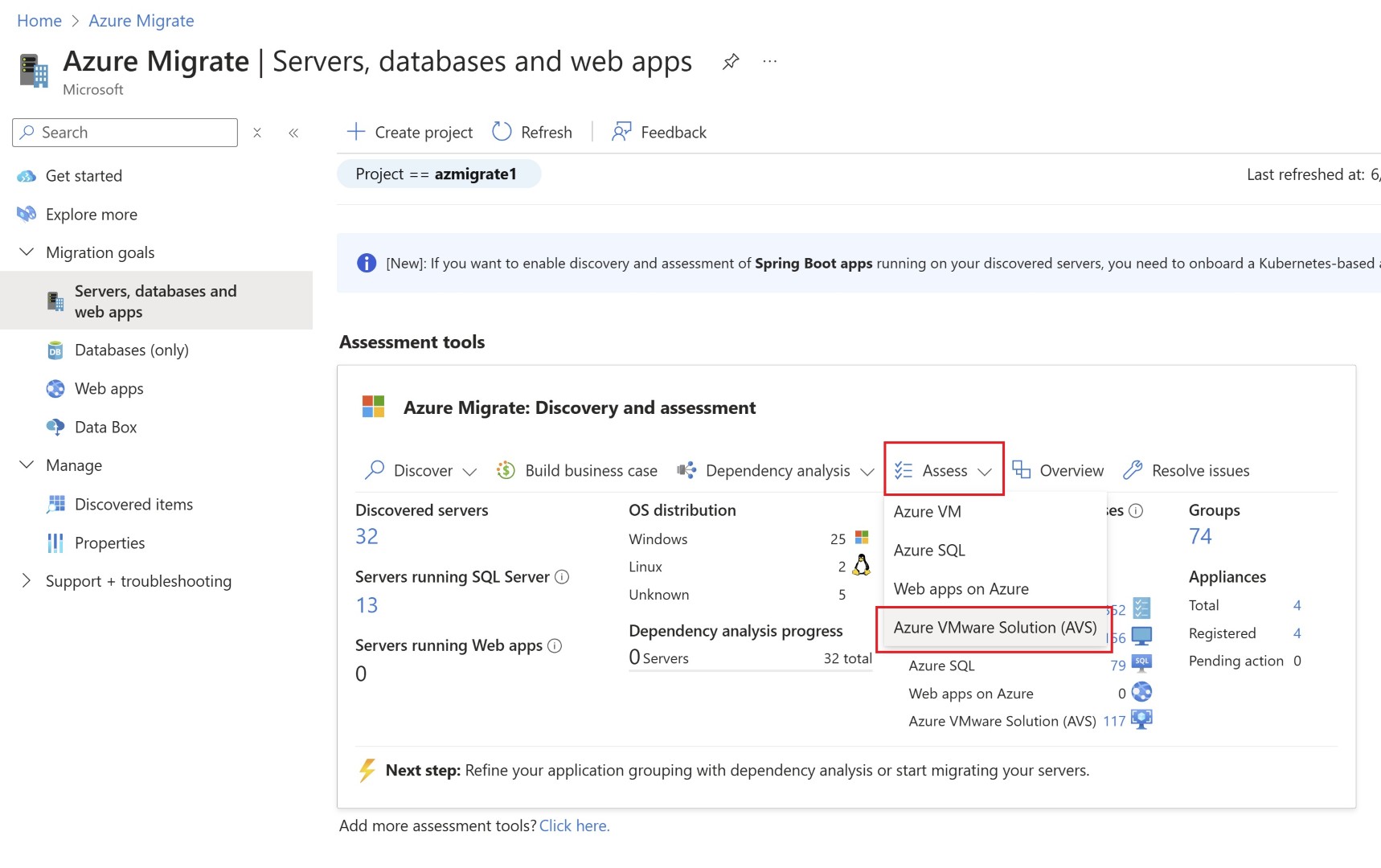Click the Linux OS distribution row
The image size is (1381, 868).
750,567
